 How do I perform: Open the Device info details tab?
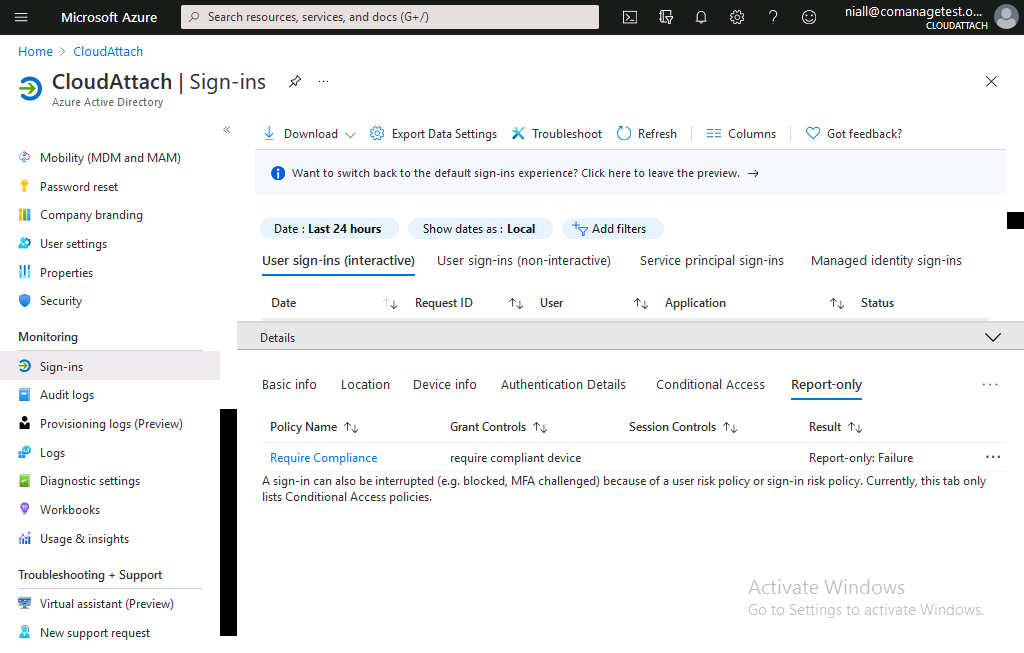pos(445,385)
